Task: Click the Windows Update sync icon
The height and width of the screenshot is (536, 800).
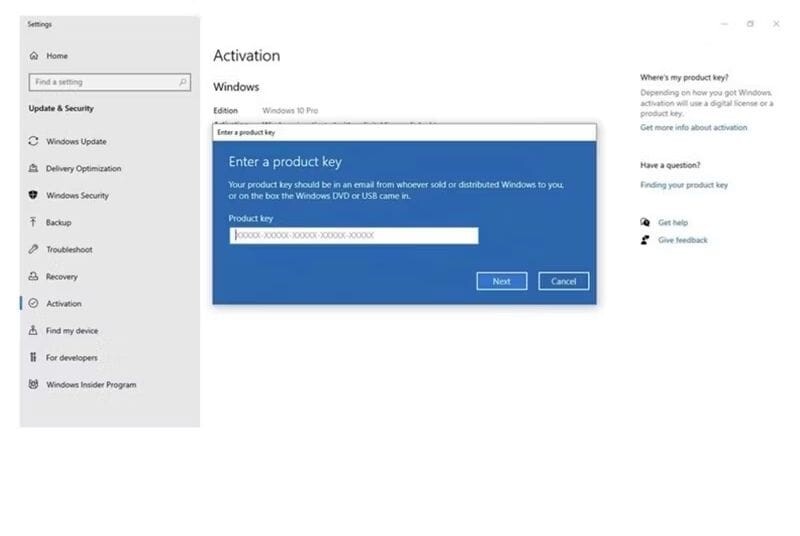Action: [34, 141]
